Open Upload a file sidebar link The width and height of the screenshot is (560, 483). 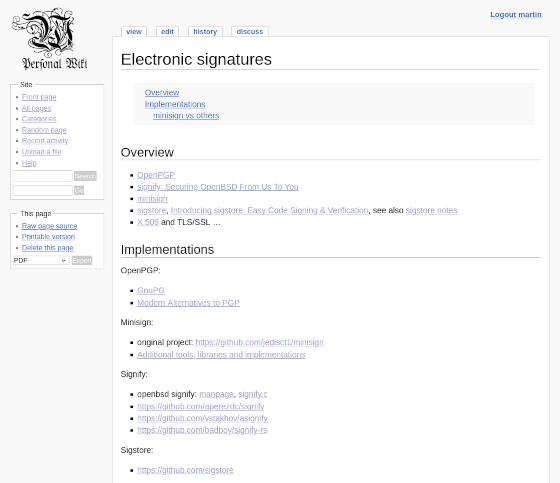[x=41, y=152]
